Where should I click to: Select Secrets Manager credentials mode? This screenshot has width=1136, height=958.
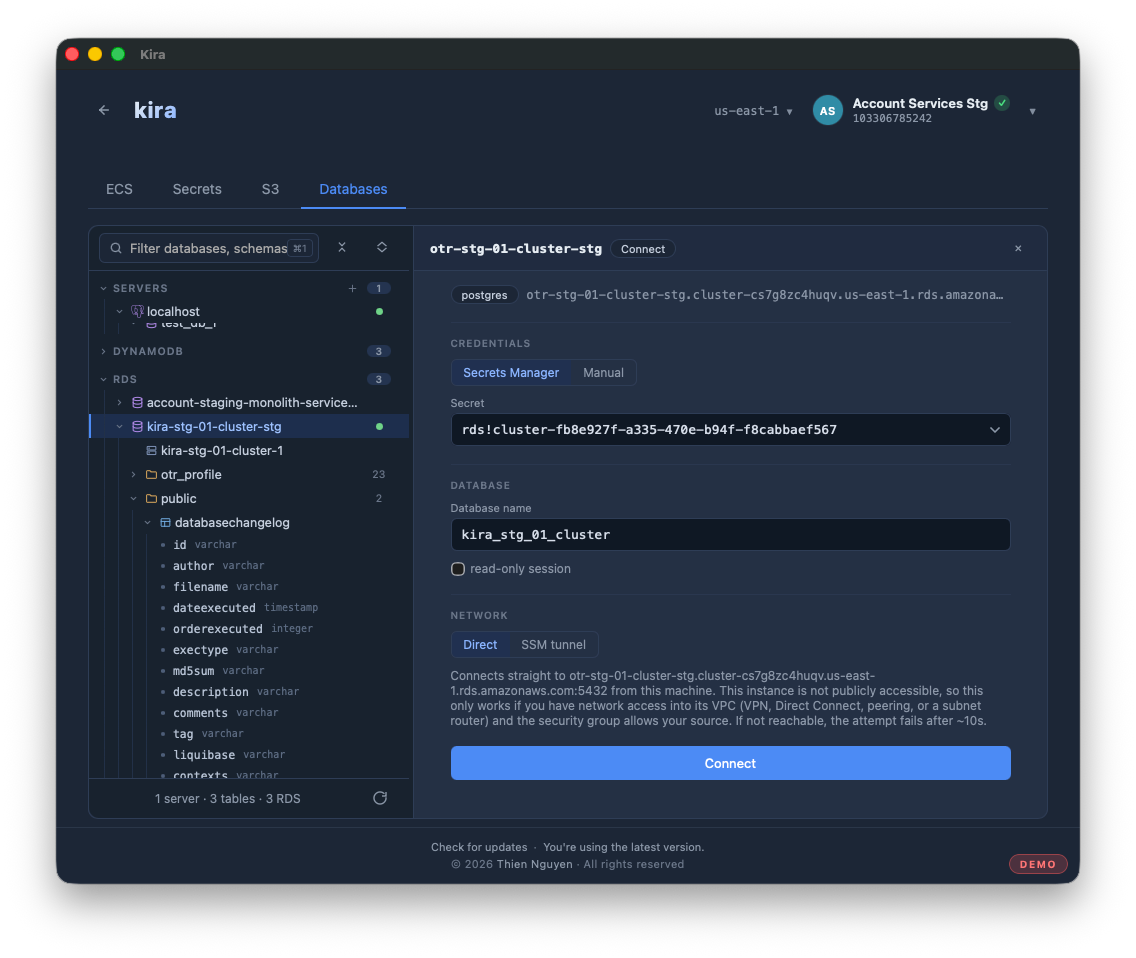511,372
